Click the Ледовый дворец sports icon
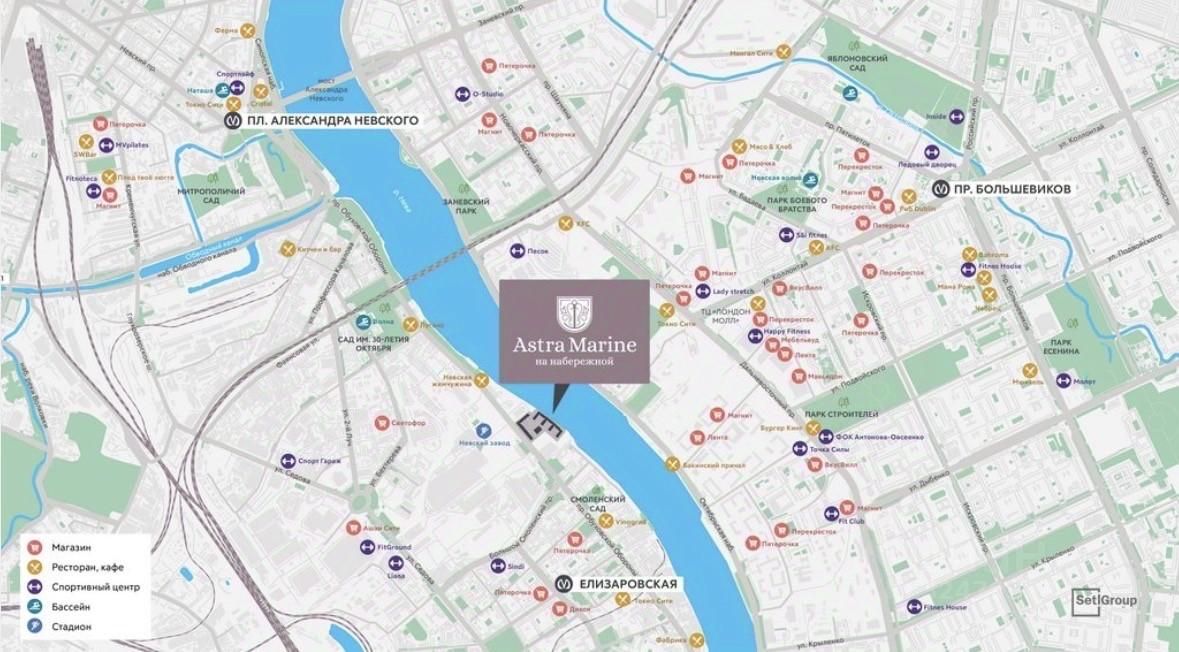Image resolution: width=1179 pixels, height=652 pixels. [x=932, y=152]
